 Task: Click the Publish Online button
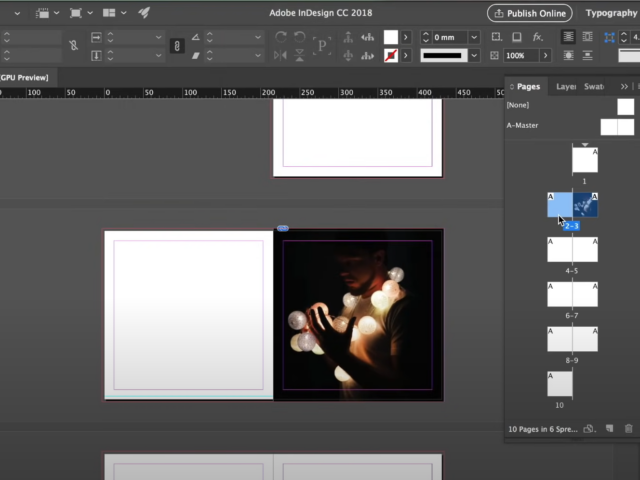point(529,13)
